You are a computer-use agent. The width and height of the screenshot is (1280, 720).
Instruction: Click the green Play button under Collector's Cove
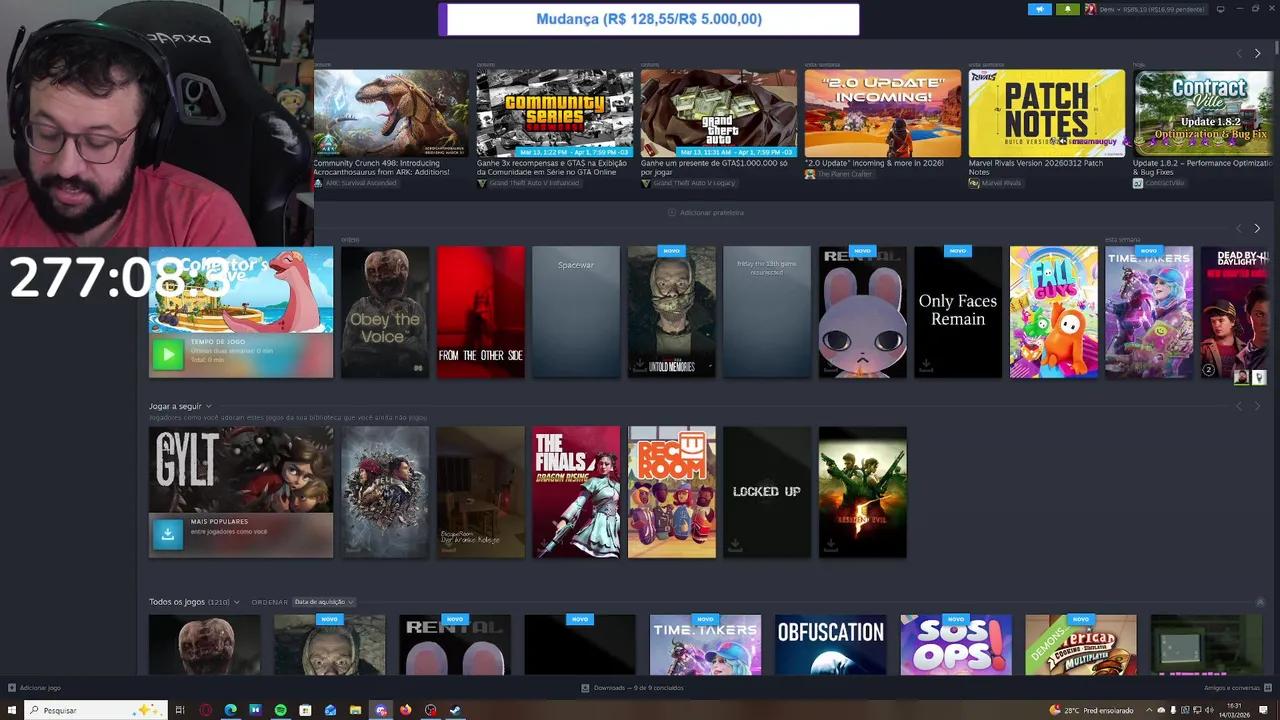coord(168,354)
